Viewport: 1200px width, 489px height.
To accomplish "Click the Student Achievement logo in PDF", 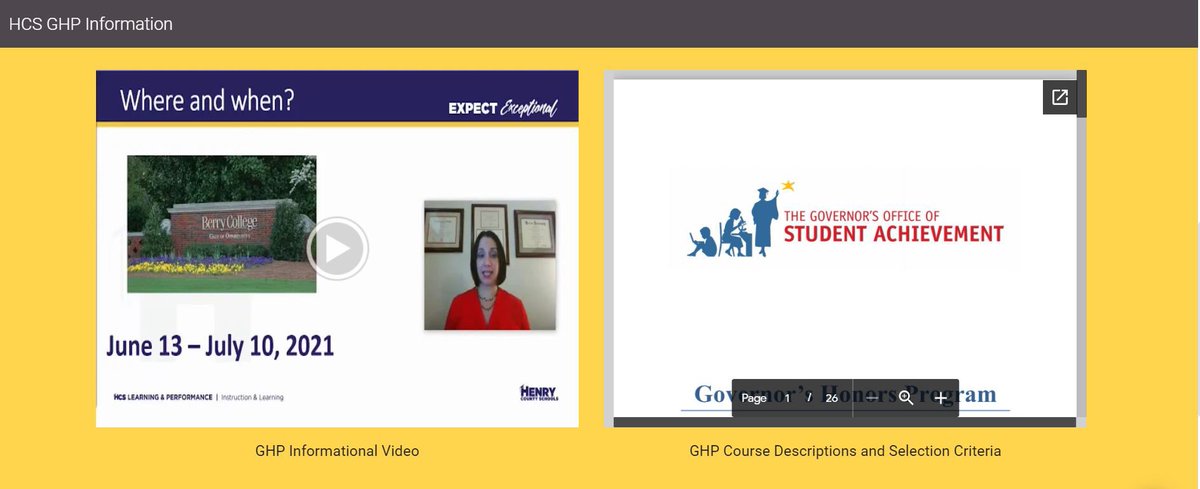I will tap(845, 219).
